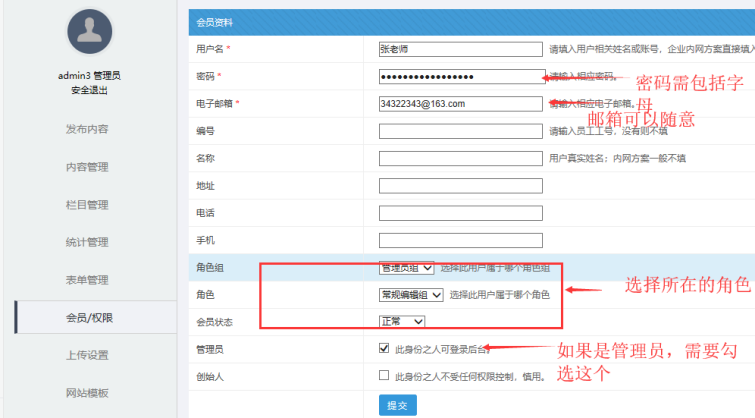Open 上传设置 sidebar item
755x418 pixels.
pos(87,355)
